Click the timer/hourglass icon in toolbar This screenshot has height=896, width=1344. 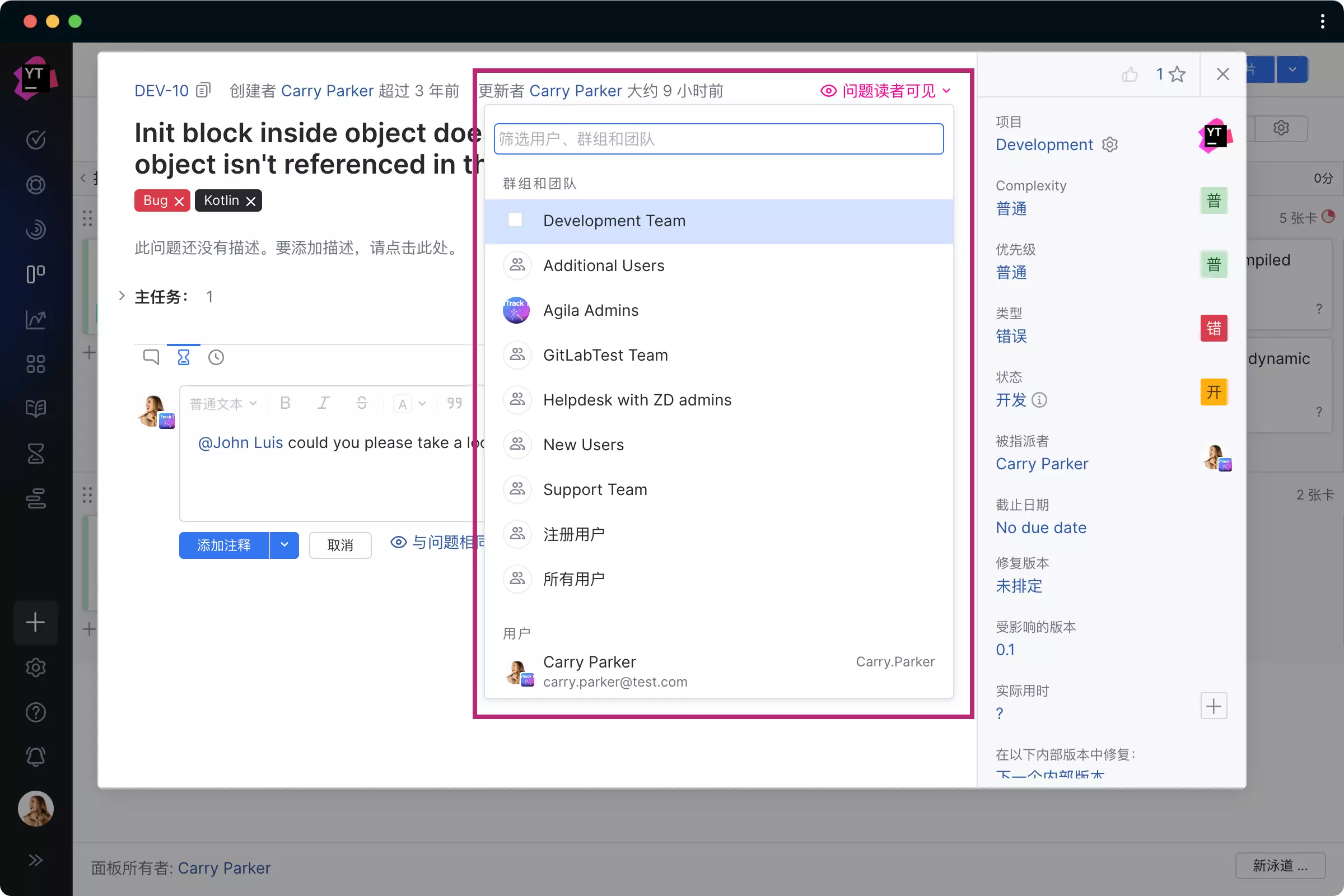183,356
